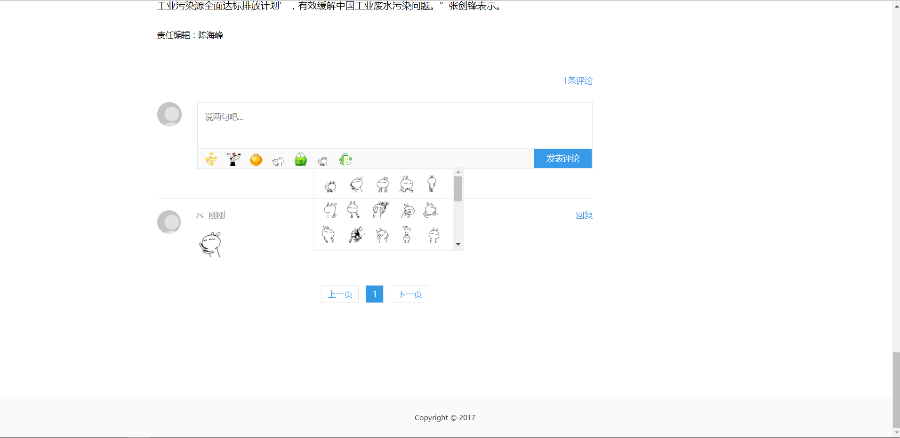Open the black-and-white dog emoji set
Image resolution: width=900 pixels, height=438 pixels.
point(234,159)
